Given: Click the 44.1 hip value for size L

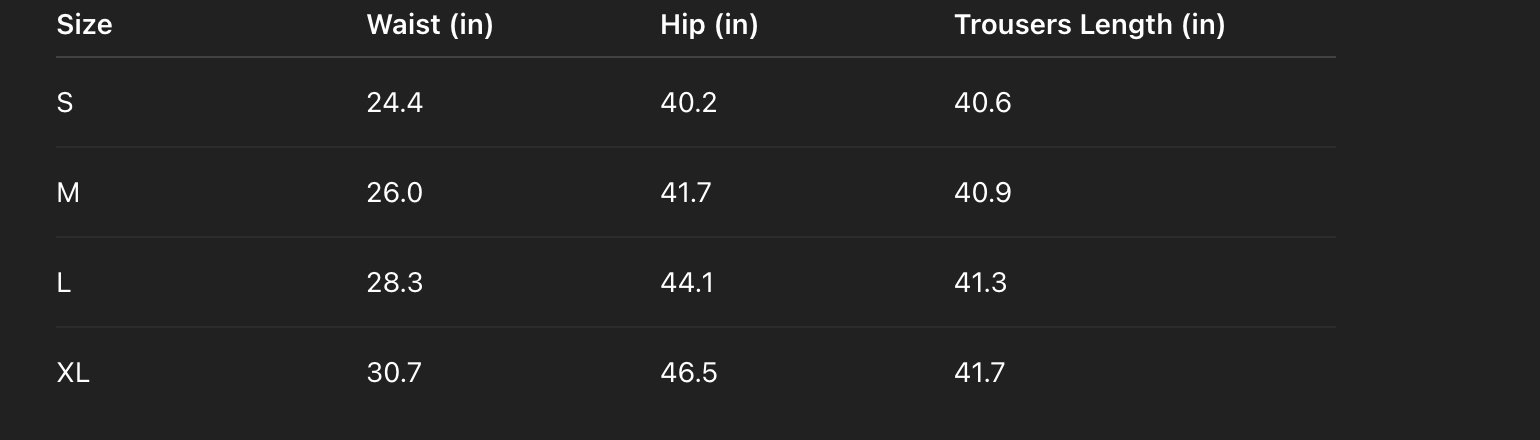Looking at the screenshot, I should 687,283.
